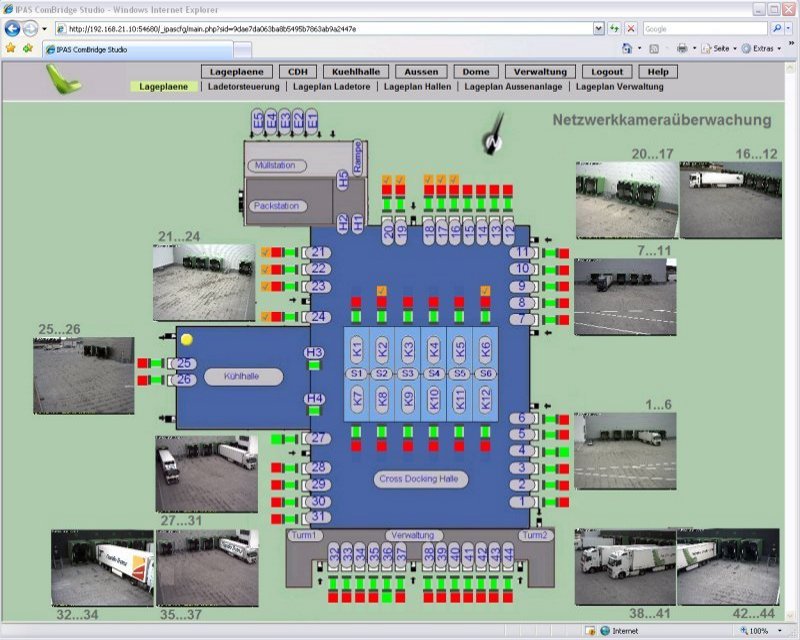800x640 pixels.
Task: Open the Extras dropdown menu
Action: point(766,48)
